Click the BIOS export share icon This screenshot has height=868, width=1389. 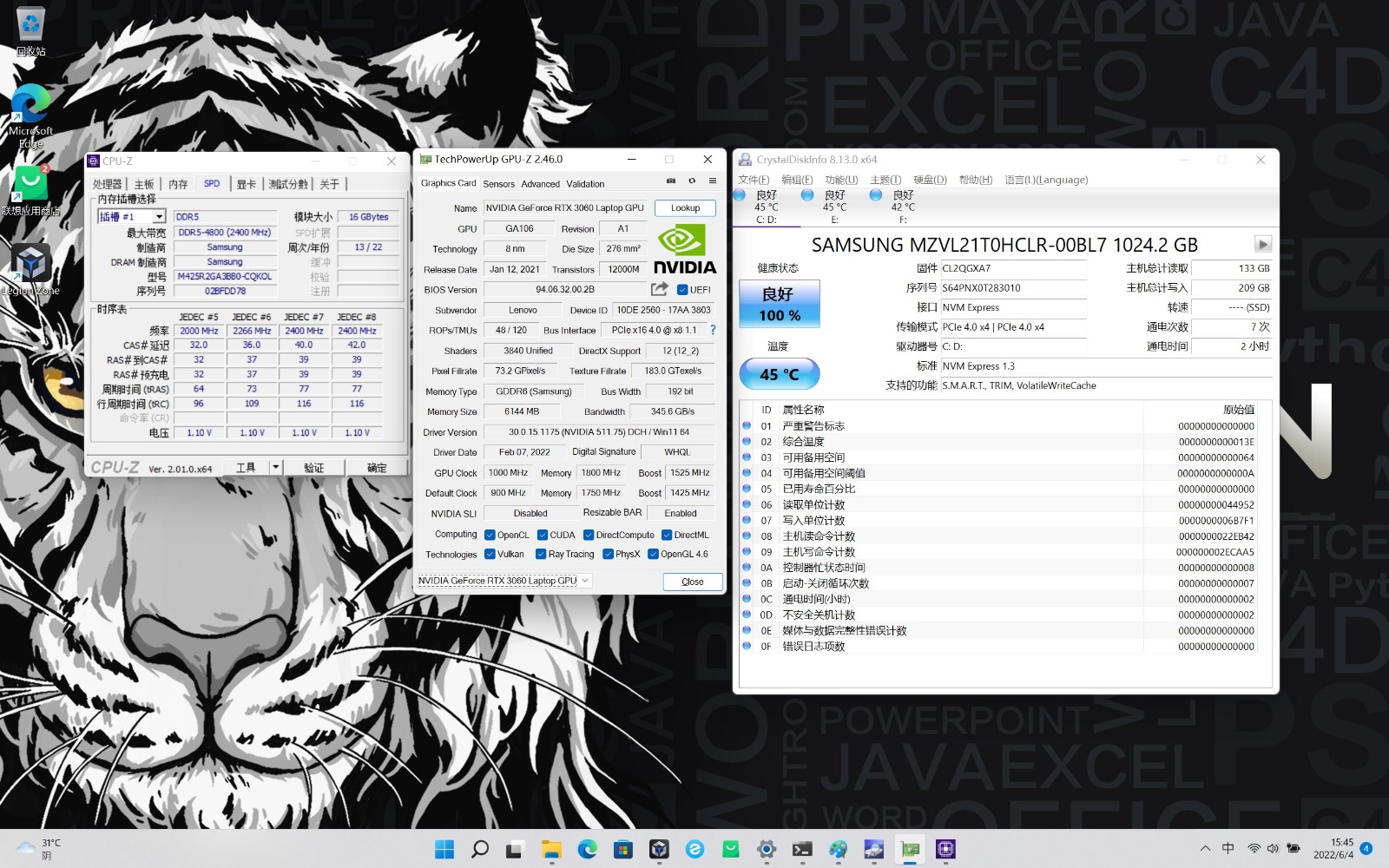click(660, 289)
